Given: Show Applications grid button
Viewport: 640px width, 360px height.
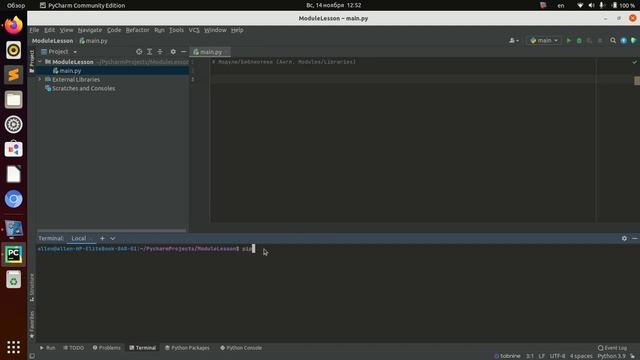Looking at the screenshot, I should [13, 347].
